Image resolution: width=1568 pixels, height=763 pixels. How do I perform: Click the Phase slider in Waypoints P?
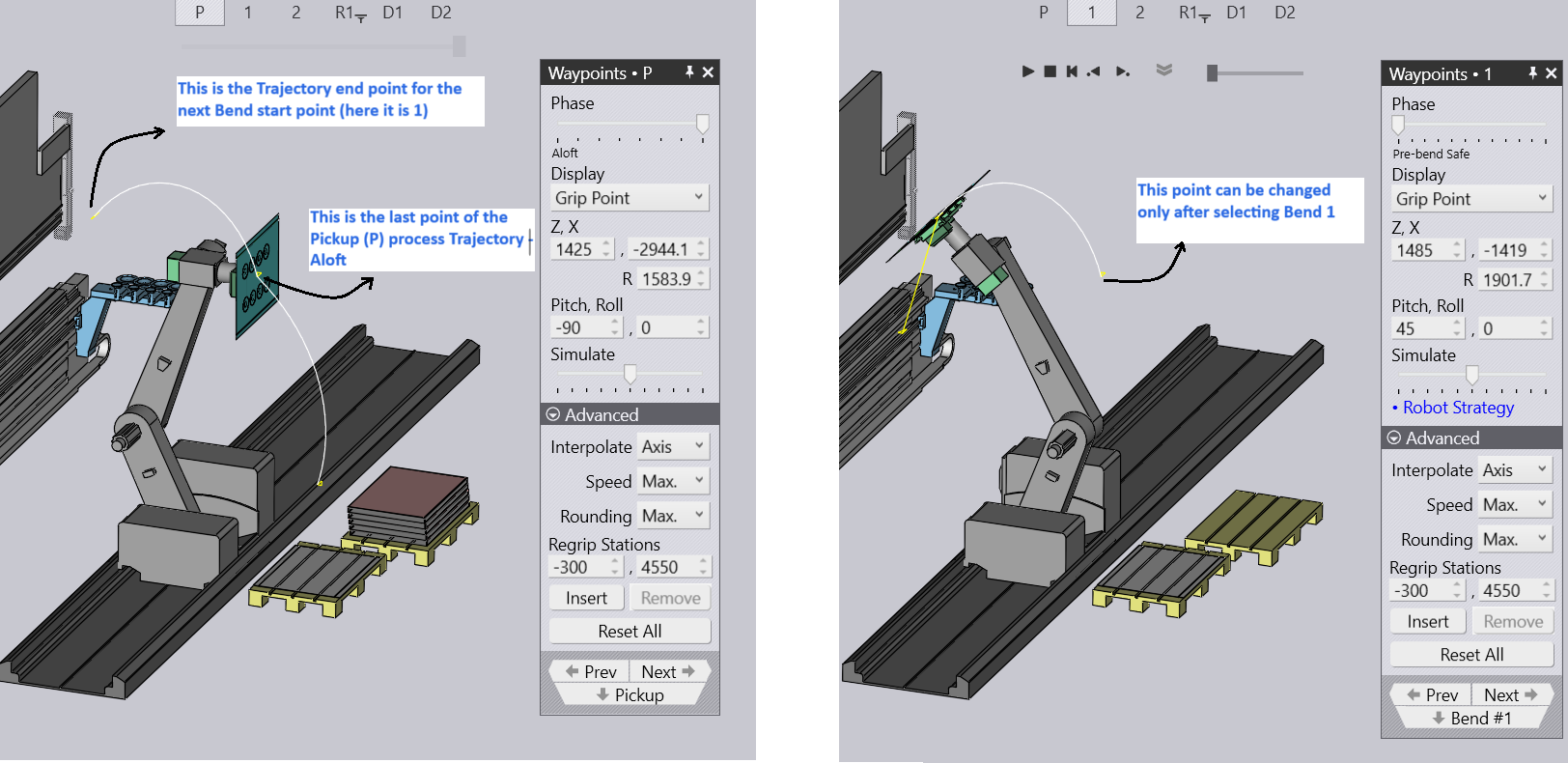630,127
